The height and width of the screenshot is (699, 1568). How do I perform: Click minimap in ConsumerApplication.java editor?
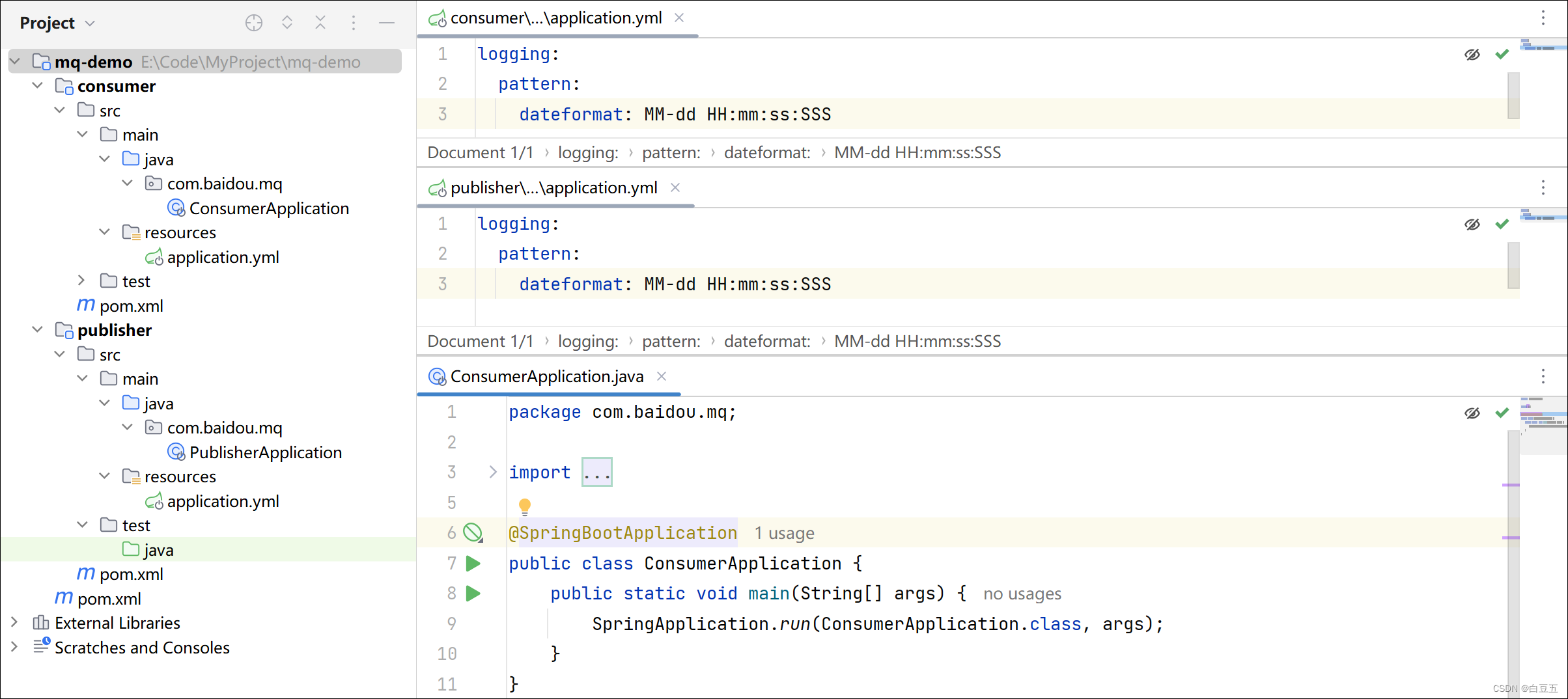1543,424
